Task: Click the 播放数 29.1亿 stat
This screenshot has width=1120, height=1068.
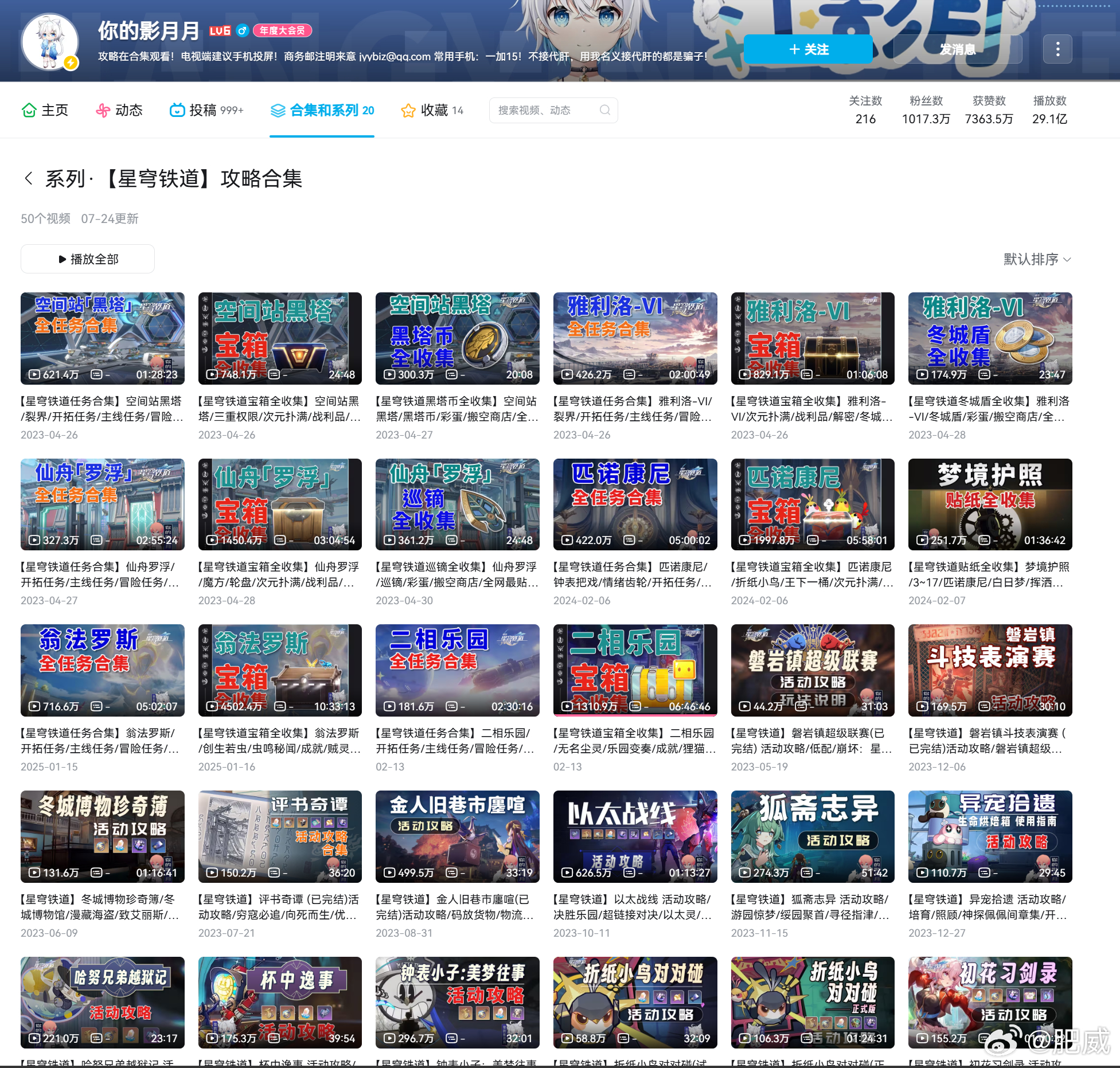Action: (x=1049, y=110)
